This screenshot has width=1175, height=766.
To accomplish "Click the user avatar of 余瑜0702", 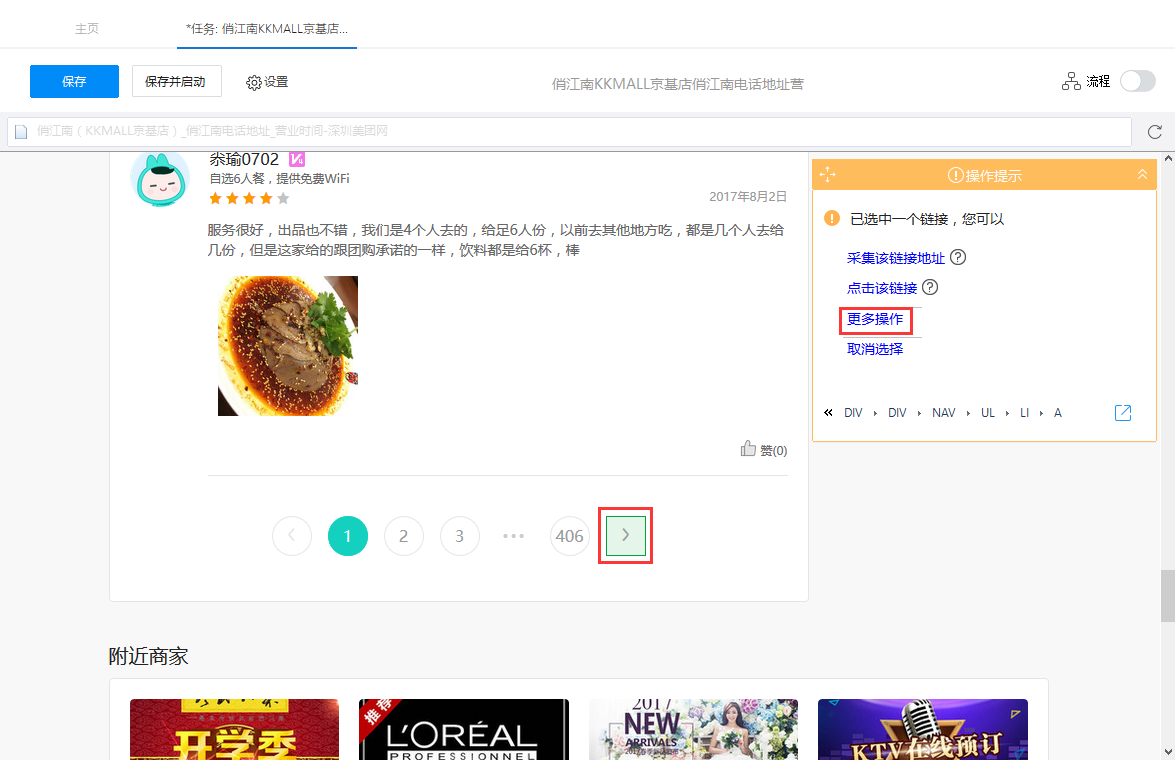I will pyautogui.click(x=160, y=178).
